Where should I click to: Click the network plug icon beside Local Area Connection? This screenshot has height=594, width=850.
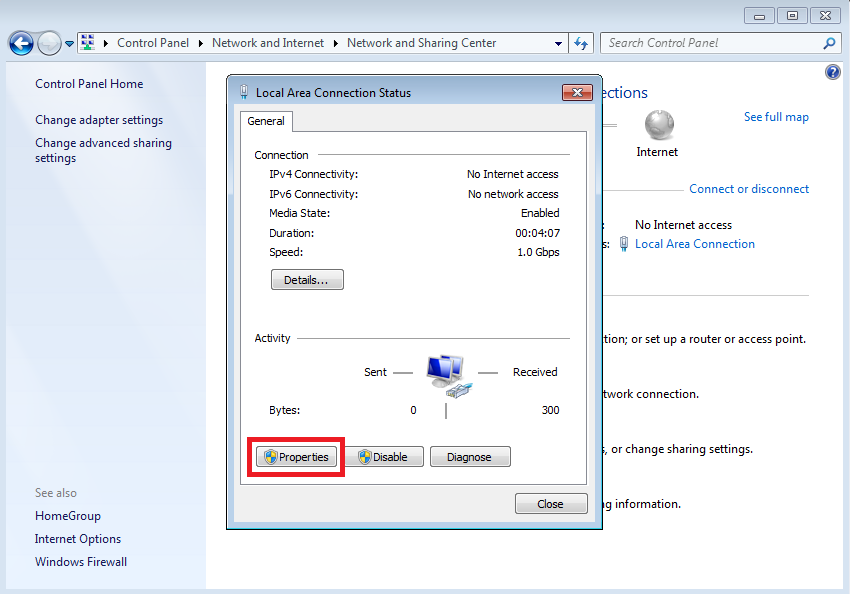tap(624, 244)
